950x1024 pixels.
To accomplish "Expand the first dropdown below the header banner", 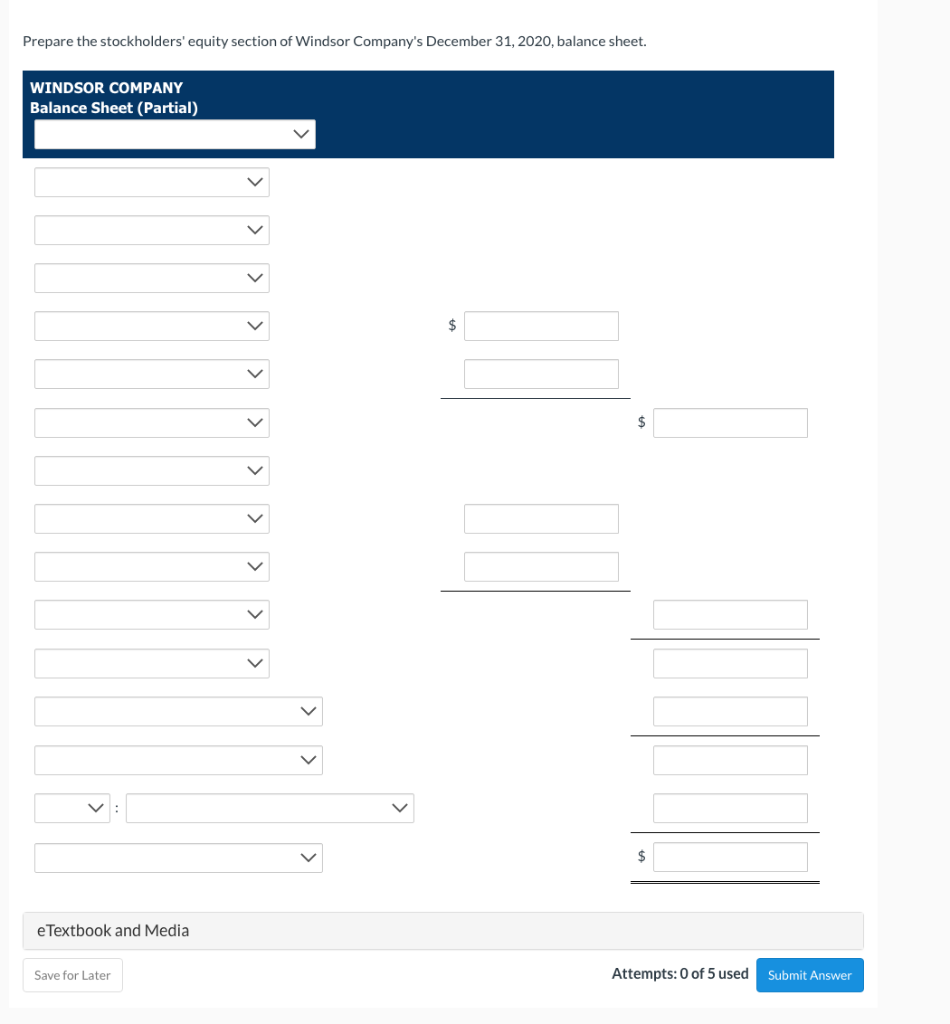I will tap(151, 182).
